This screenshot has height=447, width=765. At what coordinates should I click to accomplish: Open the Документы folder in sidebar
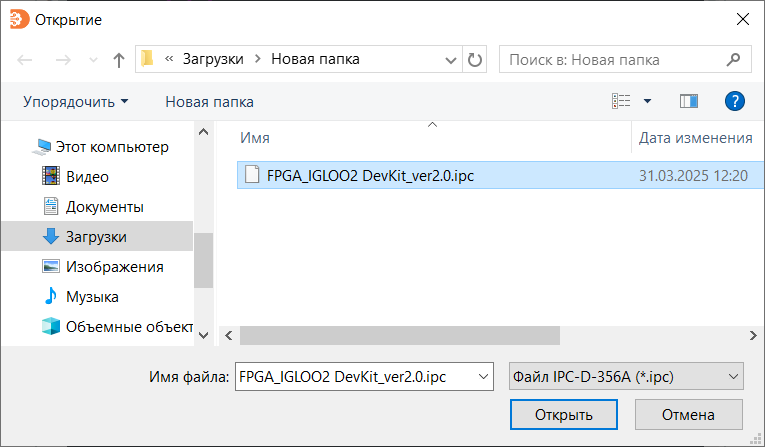(105, 207)
